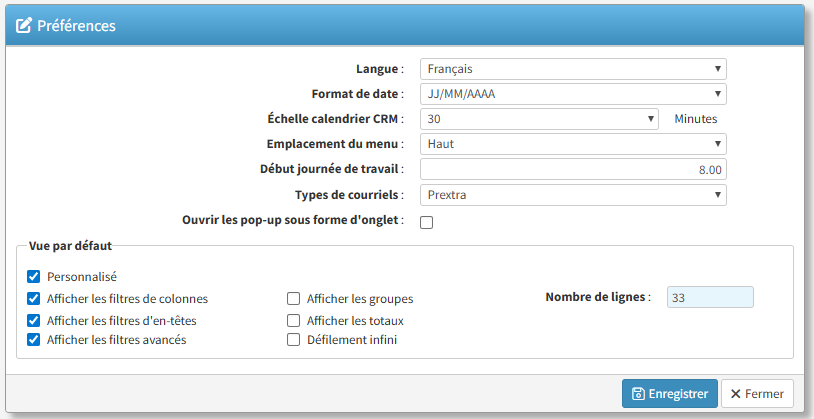Disable Afficher les filtres de colonnes

pos(34,298)
